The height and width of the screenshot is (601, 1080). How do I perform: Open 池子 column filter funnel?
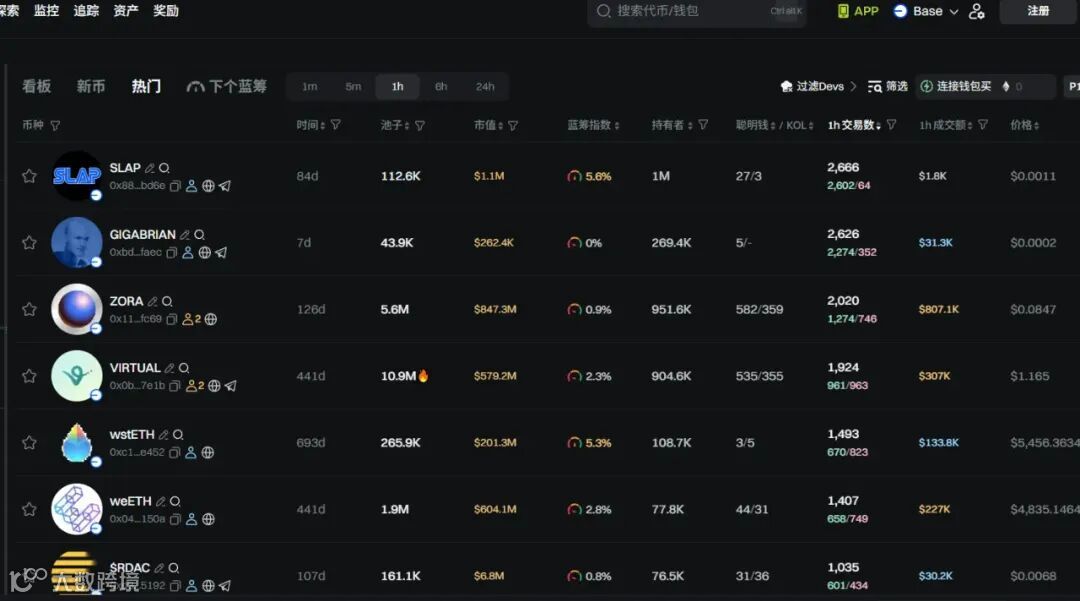click(419, 125)
